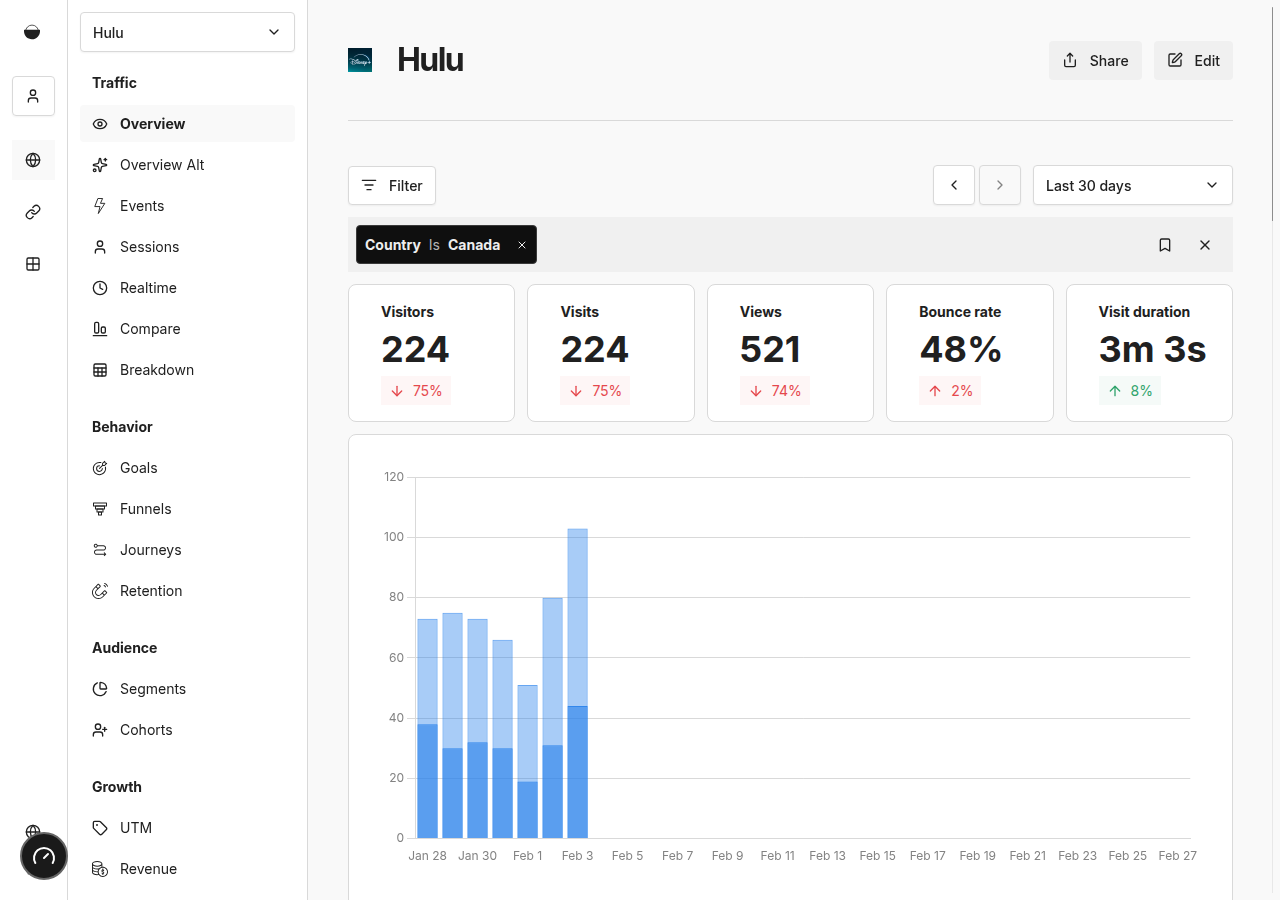Click the previous period chevron arrow

(953, 185)
